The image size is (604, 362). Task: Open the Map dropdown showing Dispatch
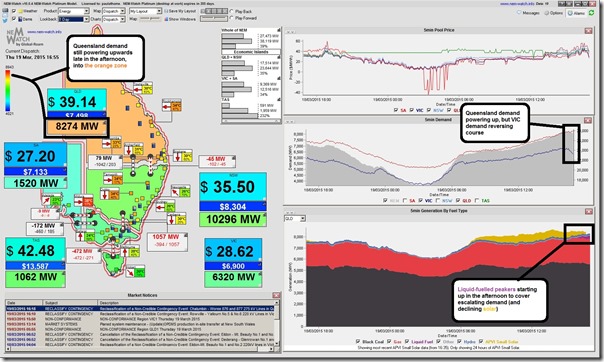(x=114, y=11)
